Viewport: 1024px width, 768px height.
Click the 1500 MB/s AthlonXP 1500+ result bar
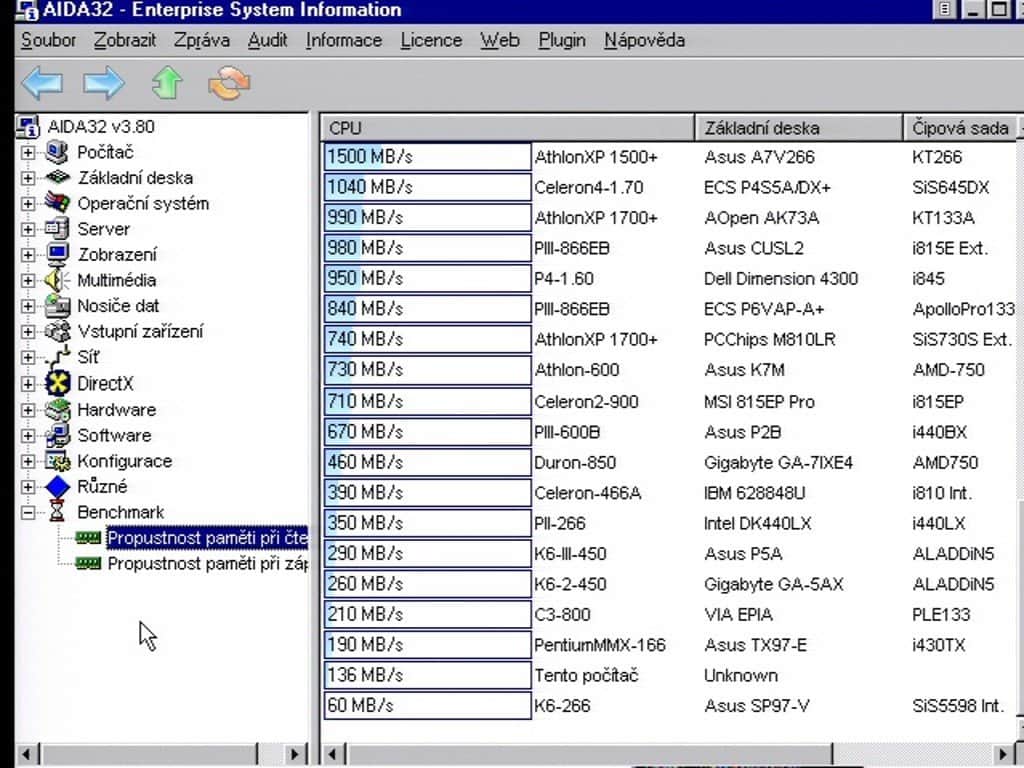click(428, 157)
